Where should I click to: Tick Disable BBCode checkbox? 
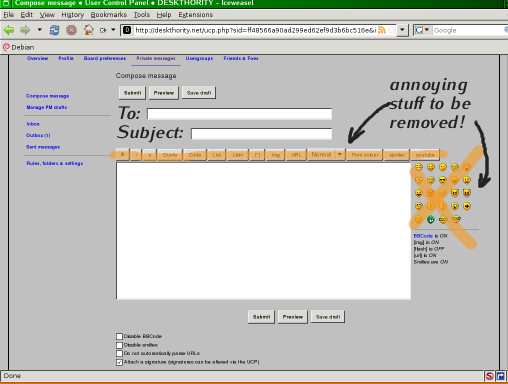click(x=119, y=336)
